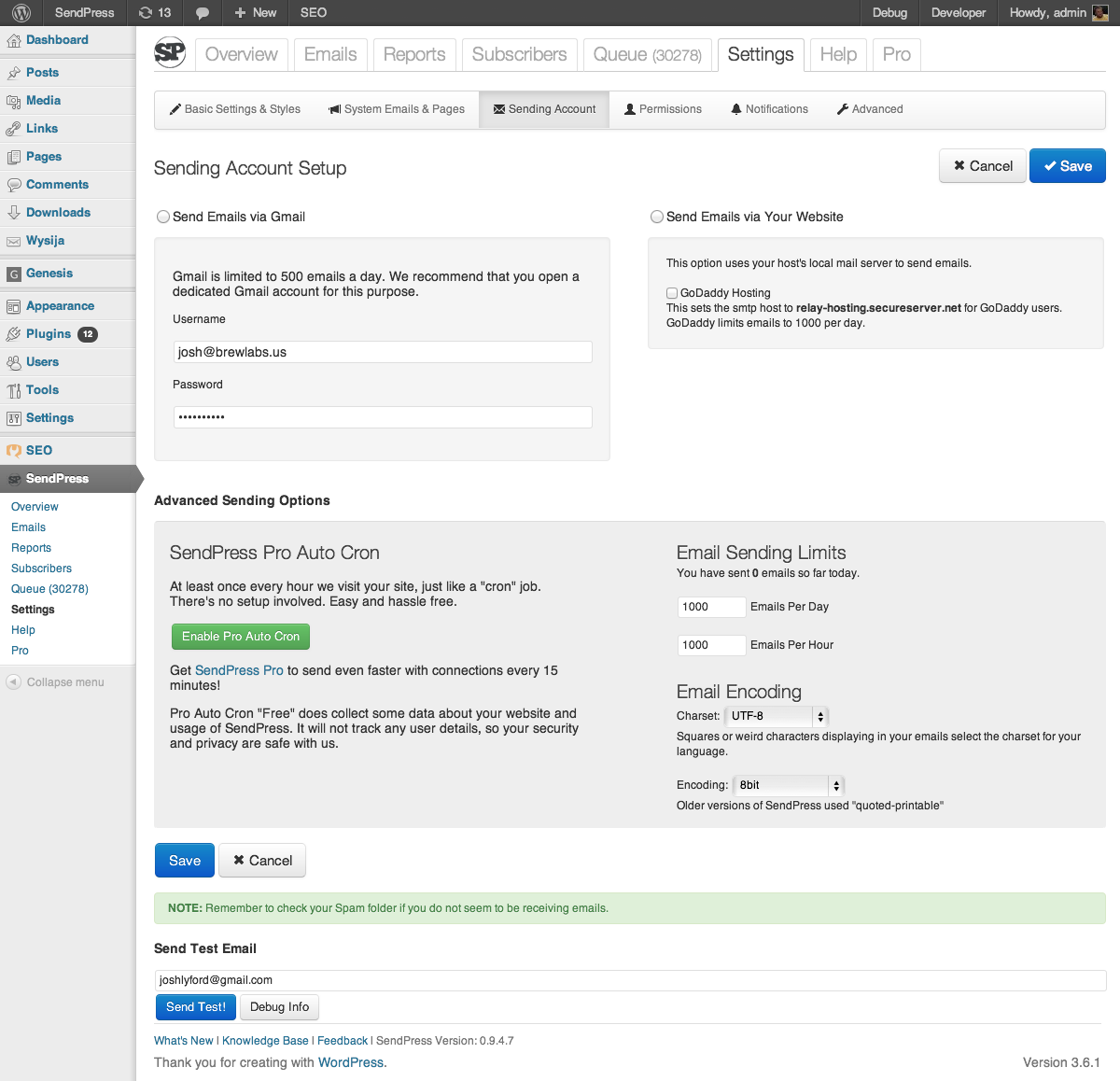Viewport: 1120px width, 1081px height.
Task: Click the Plugins plug icon
Action: (x=14, y=334)
